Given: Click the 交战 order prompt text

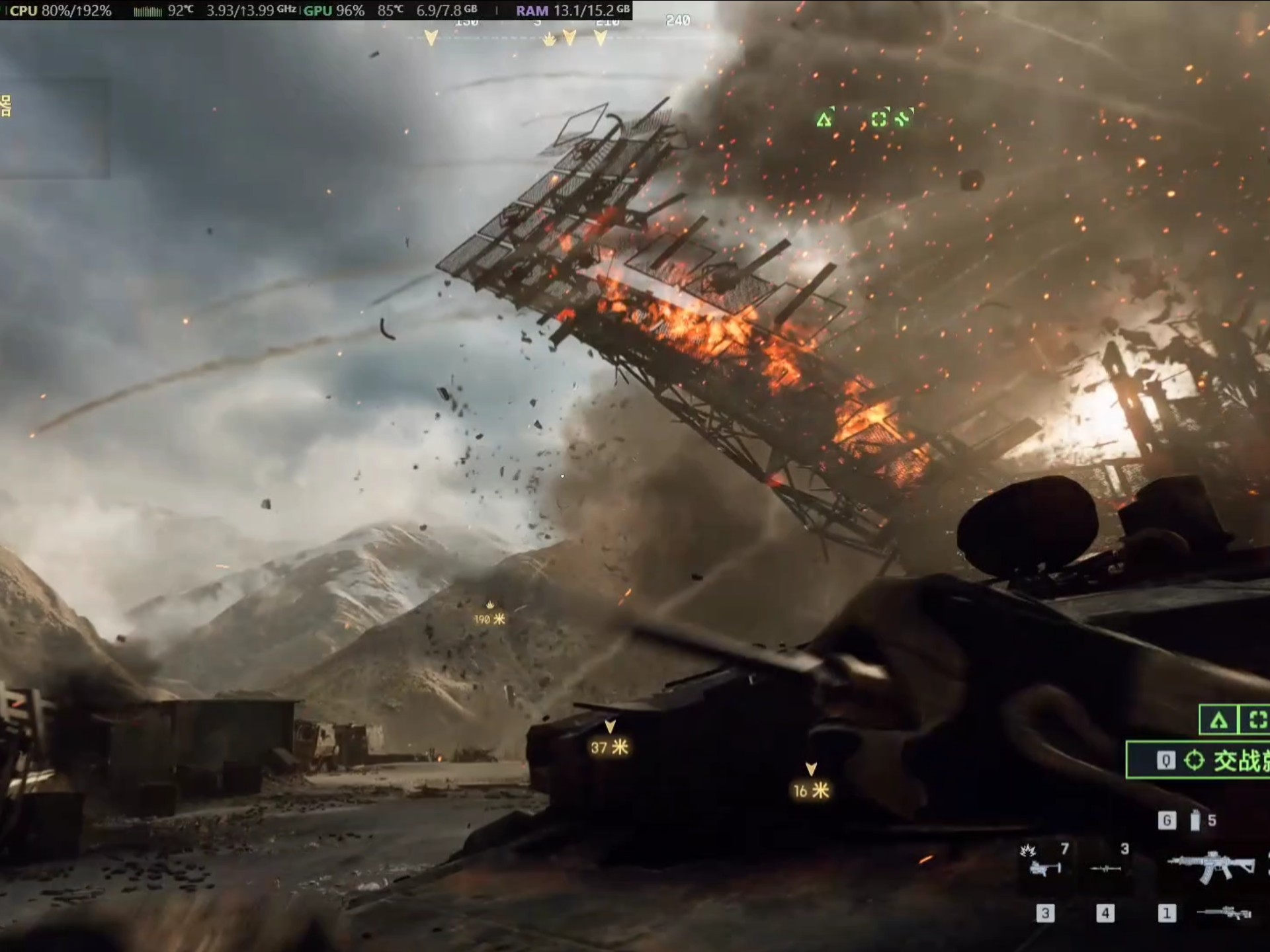Looking at the screenshot, I should coord(1241,761).
